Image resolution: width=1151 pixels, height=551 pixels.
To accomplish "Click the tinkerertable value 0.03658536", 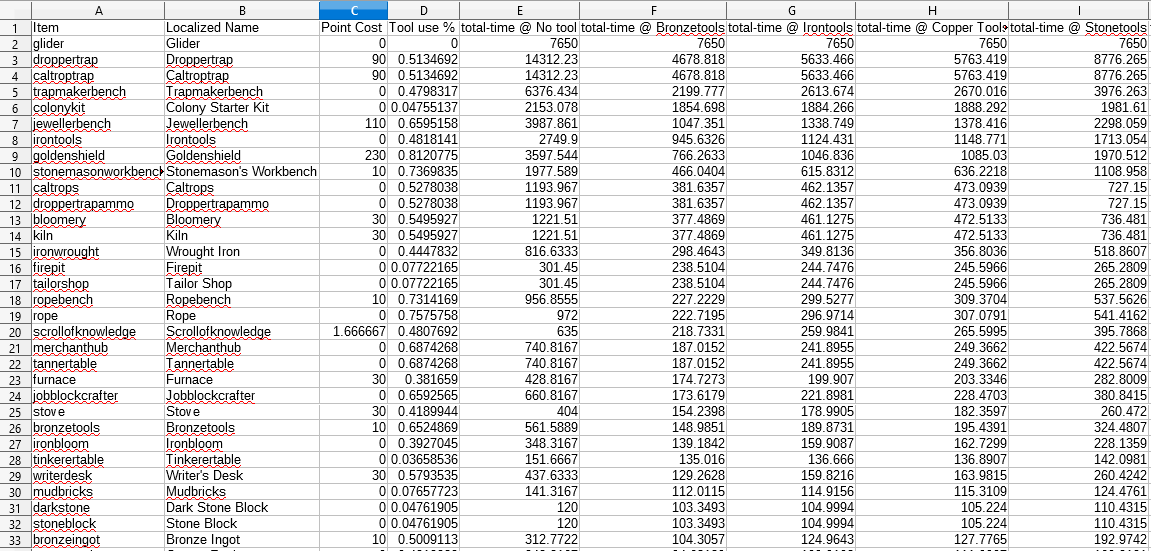I will pyautogui.click(x=424, y=460).
